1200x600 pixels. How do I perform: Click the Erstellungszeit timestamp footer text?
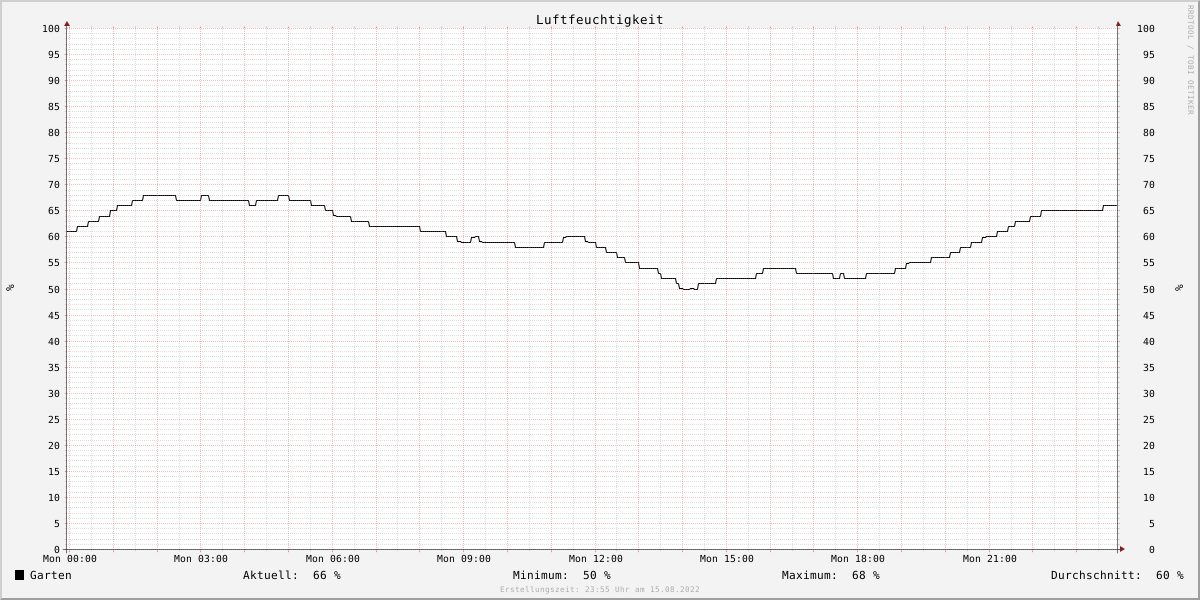coord(600,590)
